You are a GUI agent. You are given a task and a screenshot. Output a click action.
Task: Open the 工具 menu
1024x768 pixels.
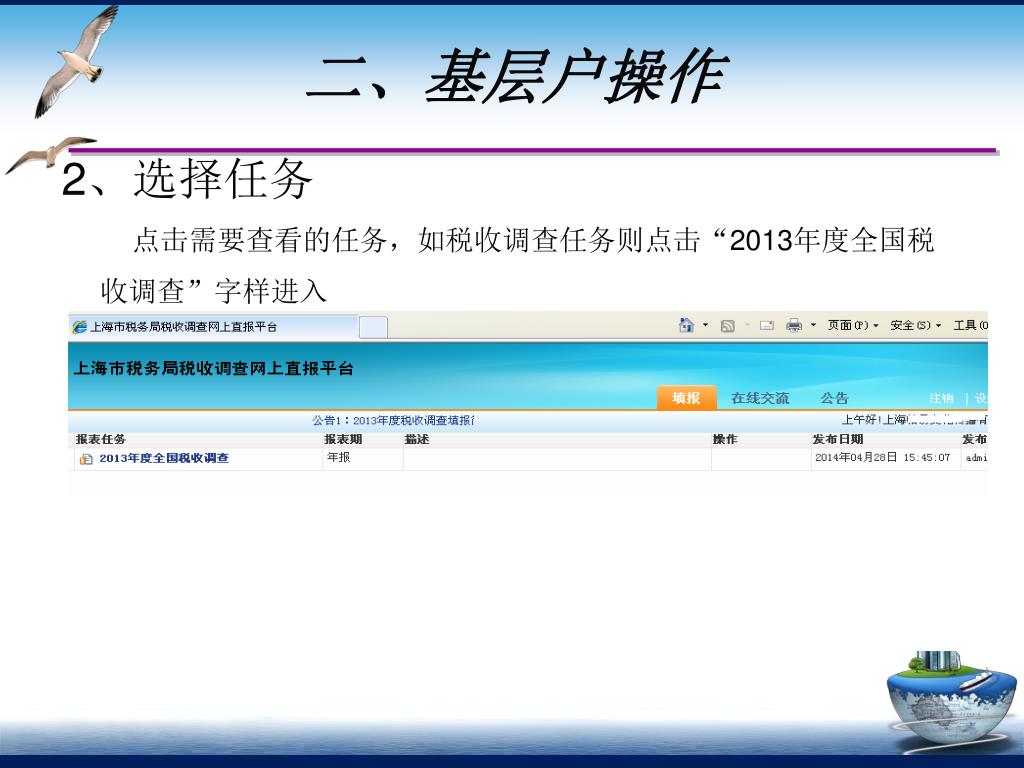970,325
